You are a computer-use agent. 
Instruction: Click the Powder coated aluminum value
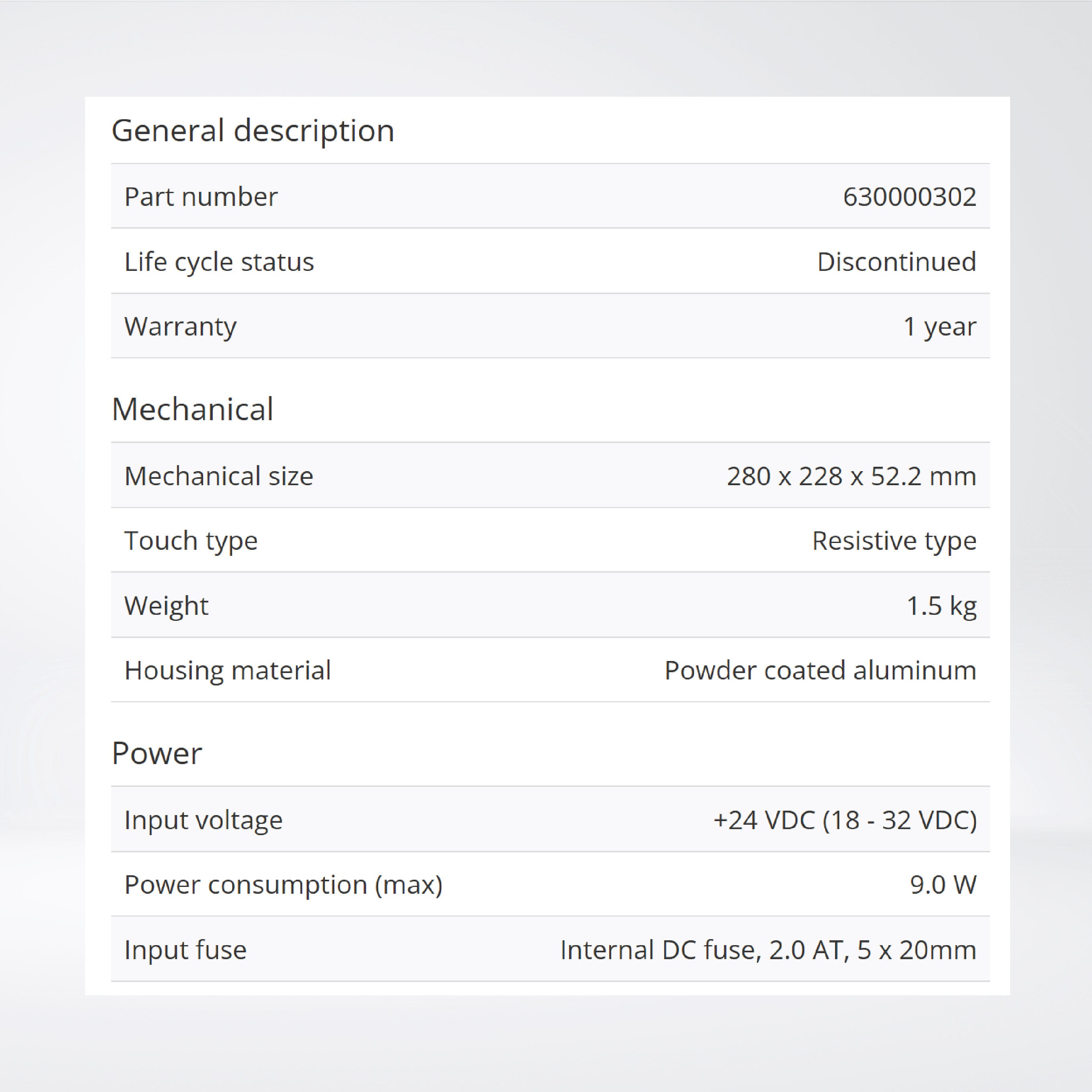(x=820, y=670)
